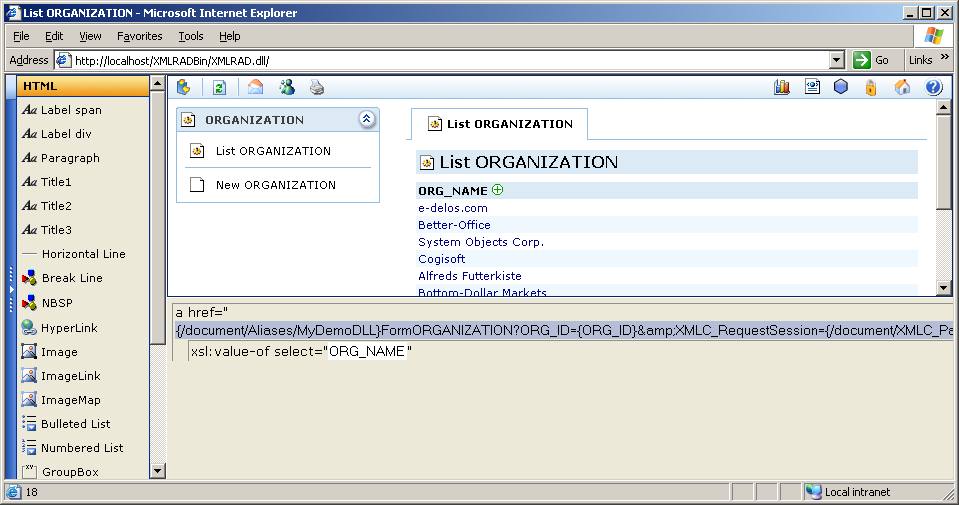Collapse the ORGANIZATION panel with chevron button

[x=367, y=120]
